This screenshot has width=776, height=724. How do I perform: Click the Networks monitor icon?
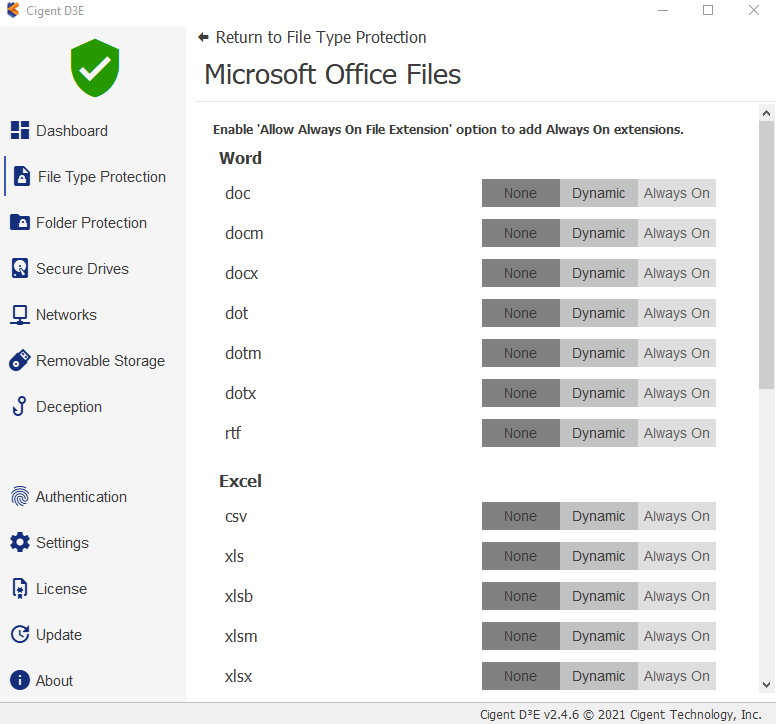pyautogui.click(x=20, y=315)
